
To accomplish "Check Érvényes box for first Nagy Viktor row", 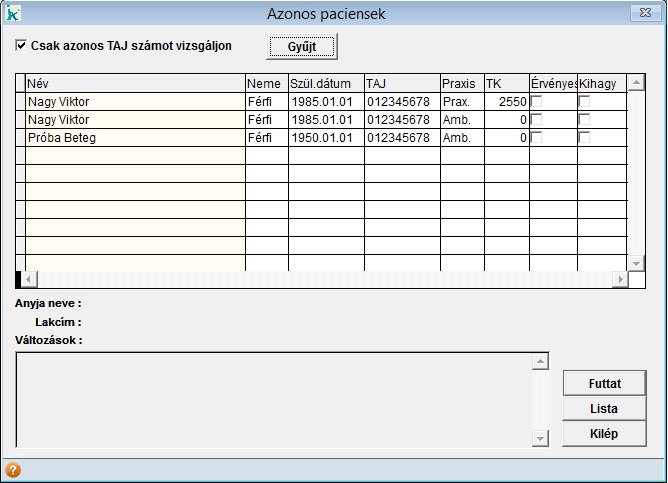I will click(x=536, y=102).
